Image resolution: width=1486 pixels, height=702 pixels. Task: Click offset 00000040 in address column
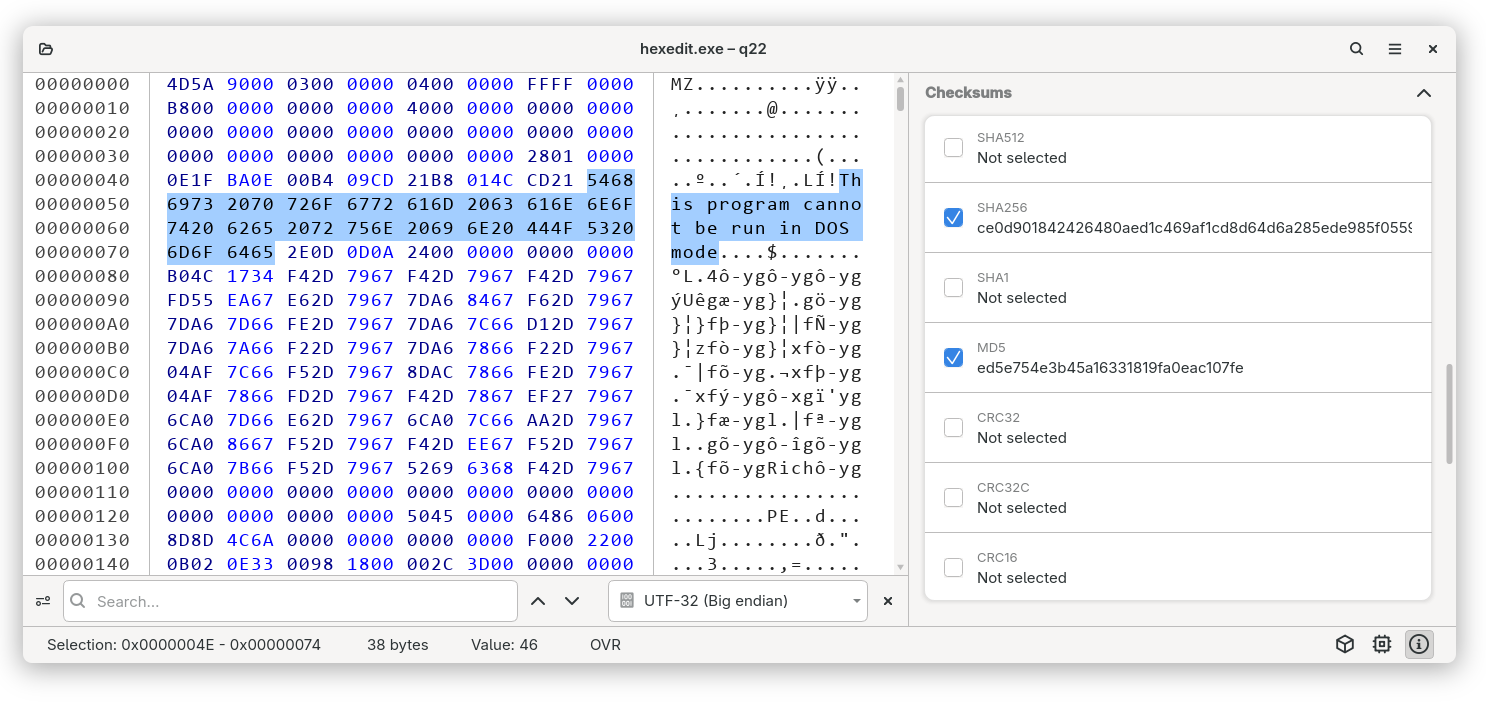[83, 180]
